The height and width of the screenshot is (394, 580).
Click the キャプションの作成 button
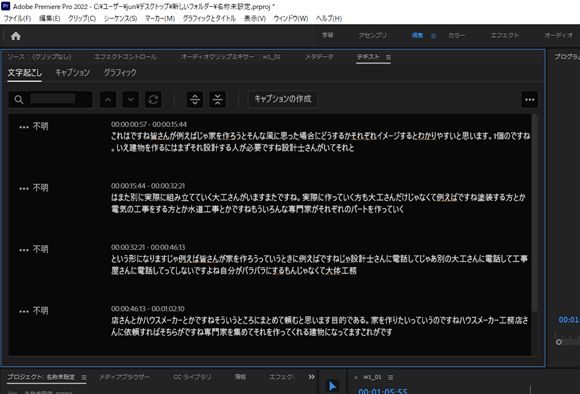coord(283,99)
